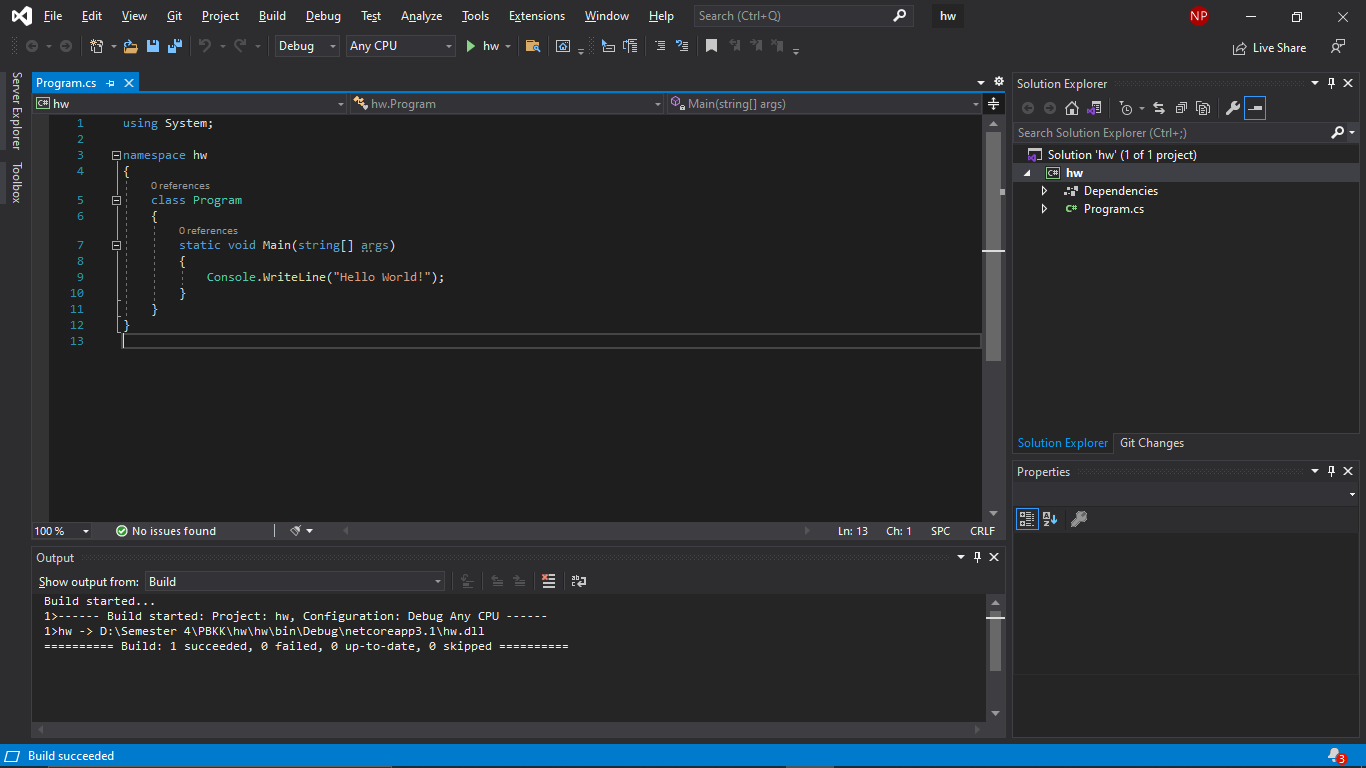This screenshot has height=768, width=1366.
Task: Open the Debug menu
Action: pos(323,16)
